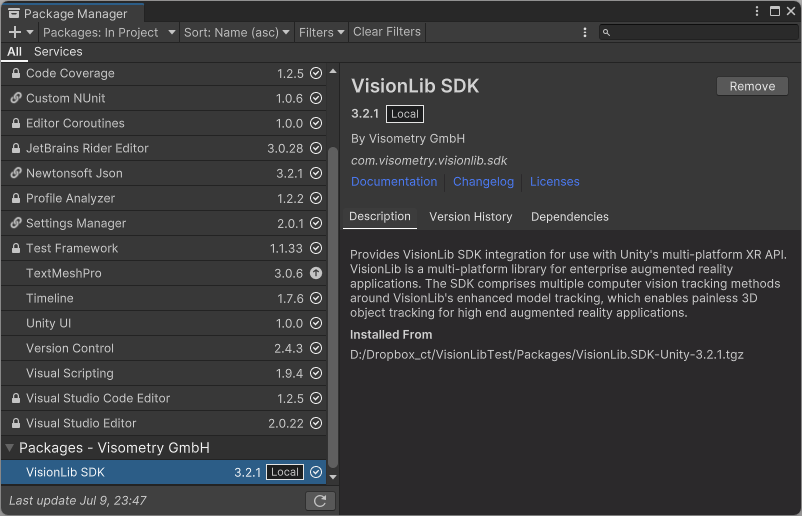
Task: Open the Packages: In Project dropdown
Action: coord(109,32)
